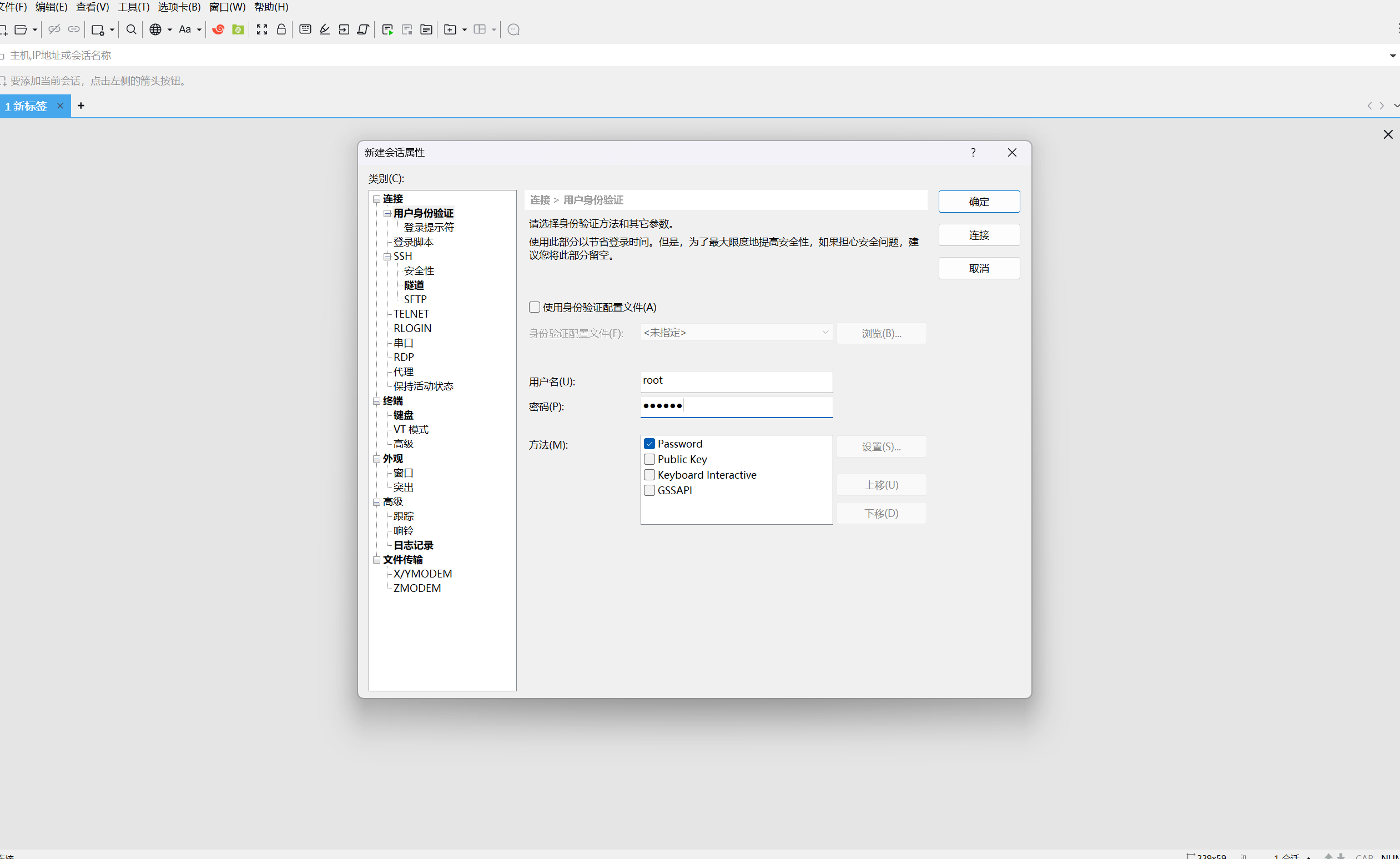Click the 用户名 input field
Screen dimensions: 1400x859
click(736, 381)
